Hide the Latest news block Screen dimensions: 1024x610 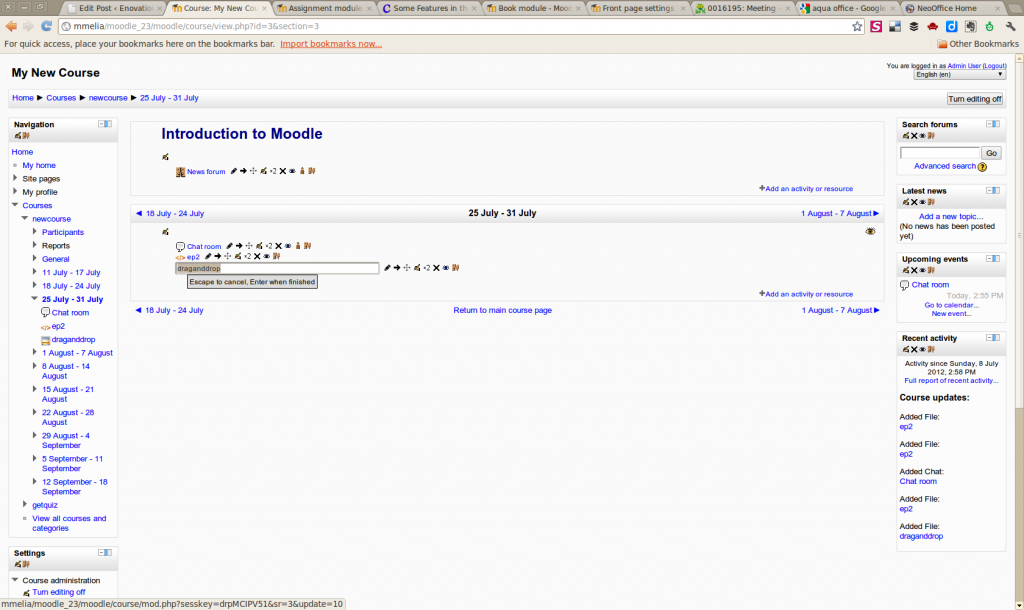tap(923, 202)
